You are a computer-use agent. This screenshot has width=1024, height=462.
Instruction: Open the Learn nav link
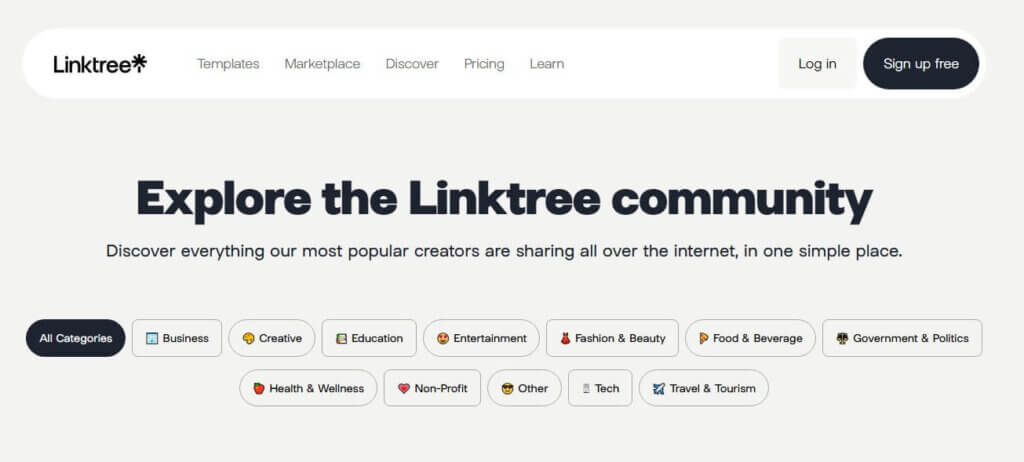point(547,64)
